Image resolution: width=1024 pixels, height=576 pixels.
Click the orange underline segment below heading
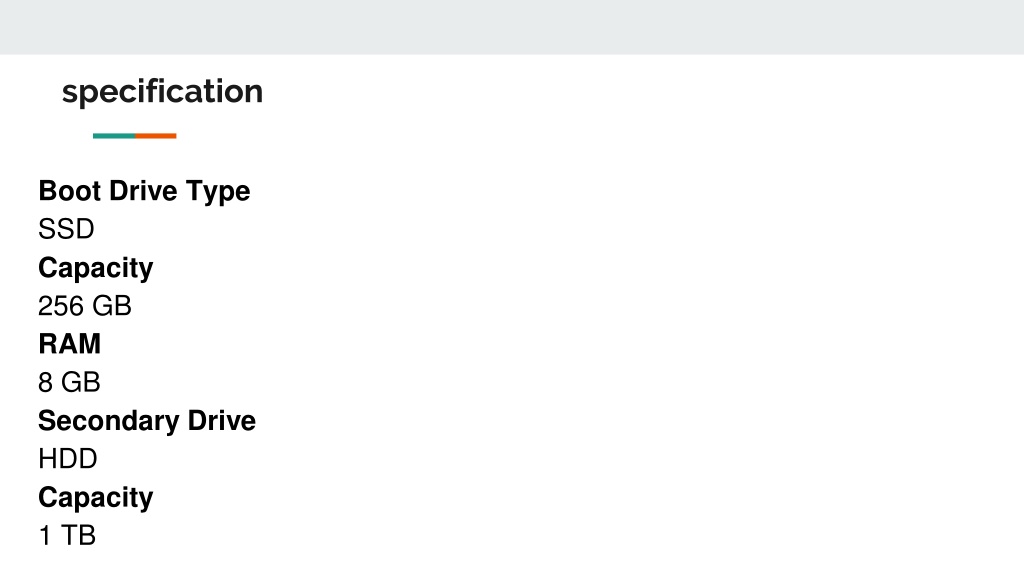155,136
